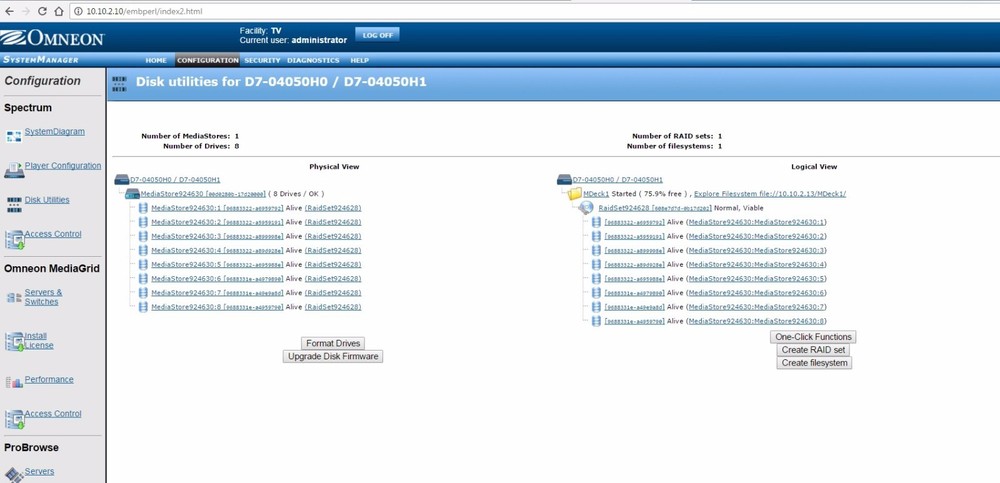Click the Performance chart icon
Screen dimensions: 1000x483
click(x=14, y=382)
